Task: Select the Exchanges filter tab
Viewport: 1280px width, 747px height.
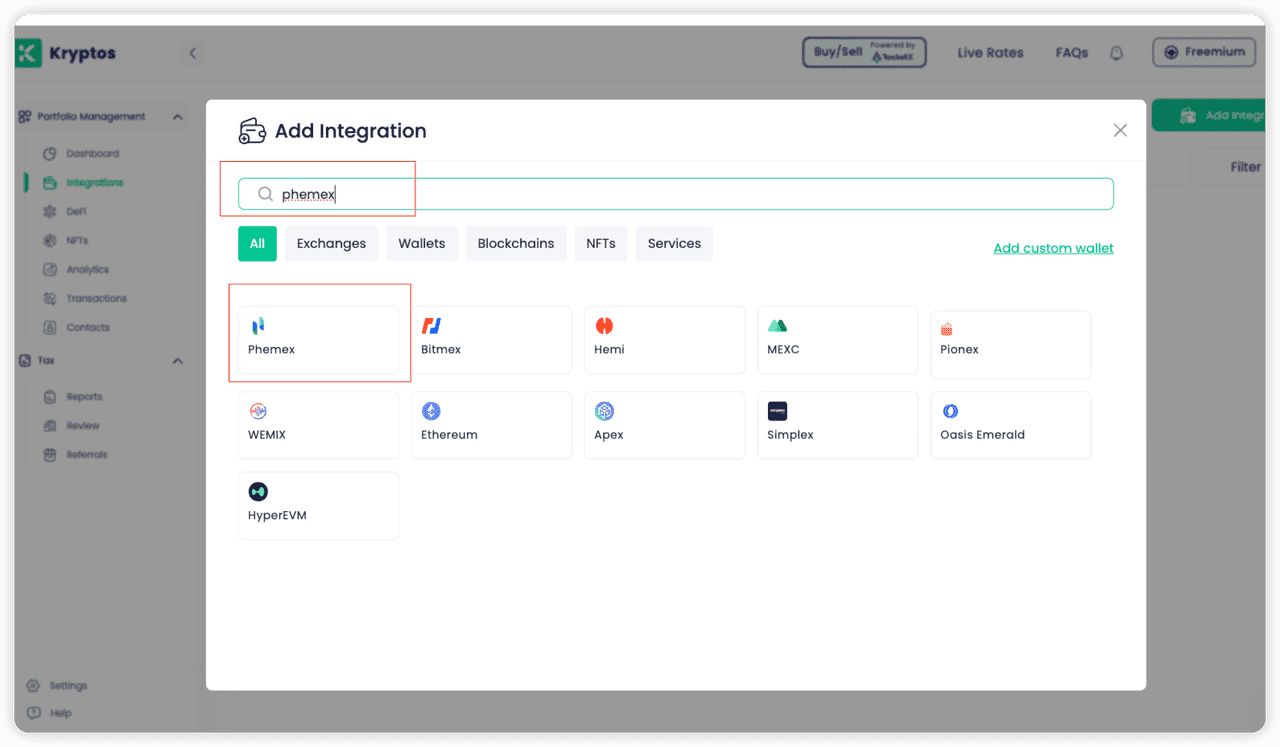Action: tap(331, 244)
